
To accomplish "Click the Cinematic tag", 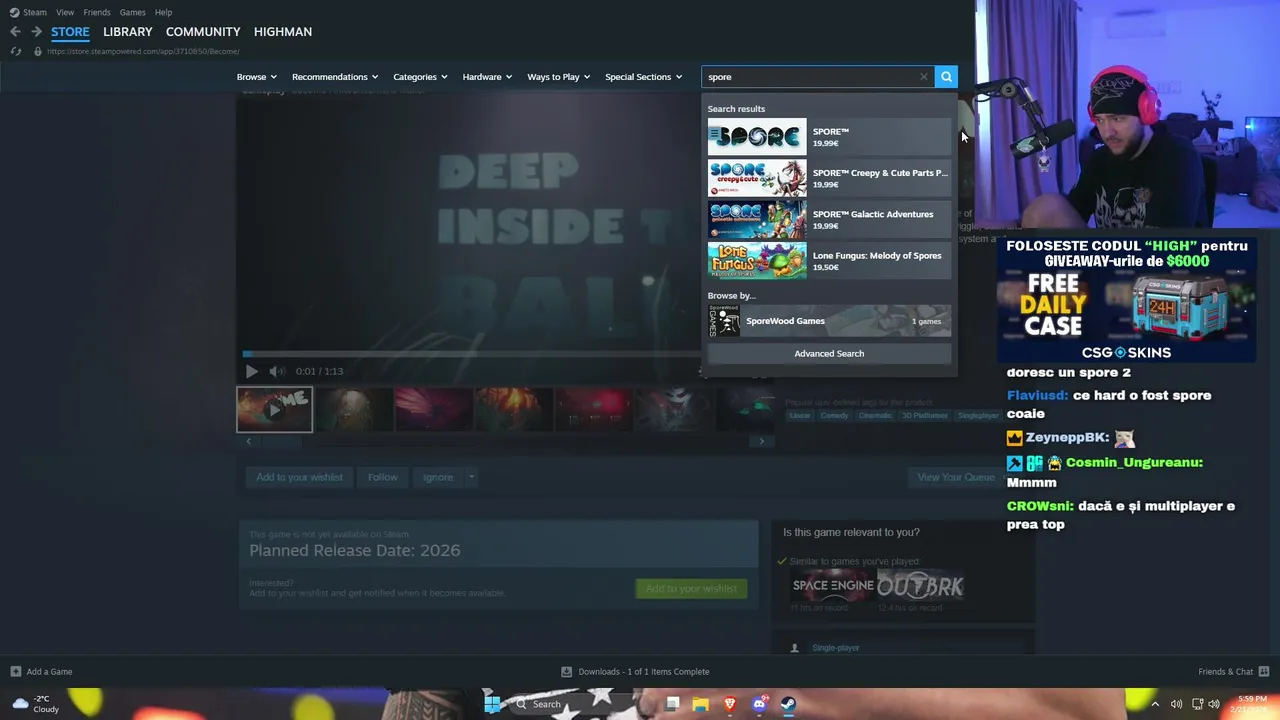I will [875, 415].
